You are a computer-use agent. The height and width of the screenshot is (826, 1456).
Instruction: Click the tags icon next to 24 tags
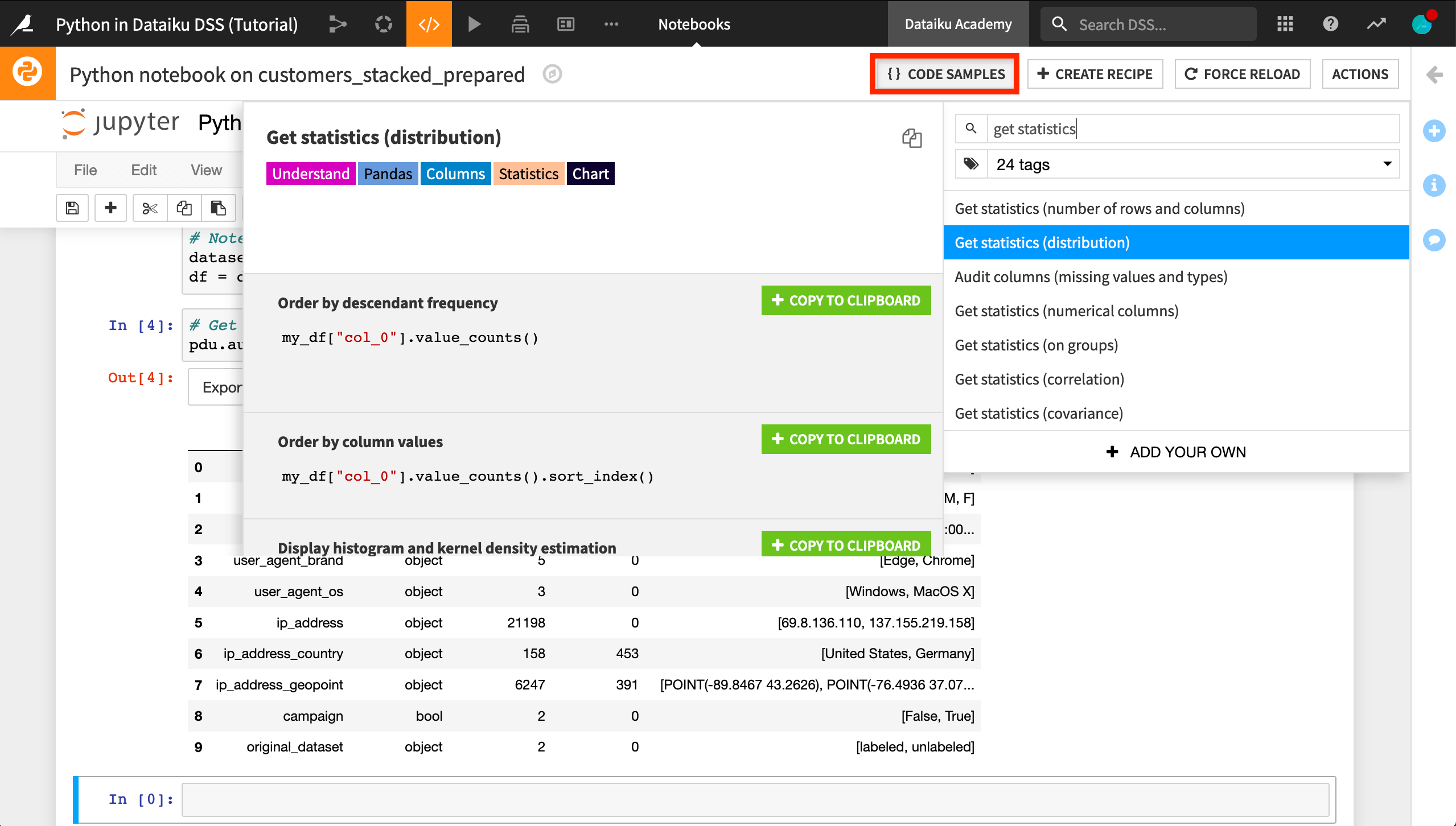pos(971,164)
